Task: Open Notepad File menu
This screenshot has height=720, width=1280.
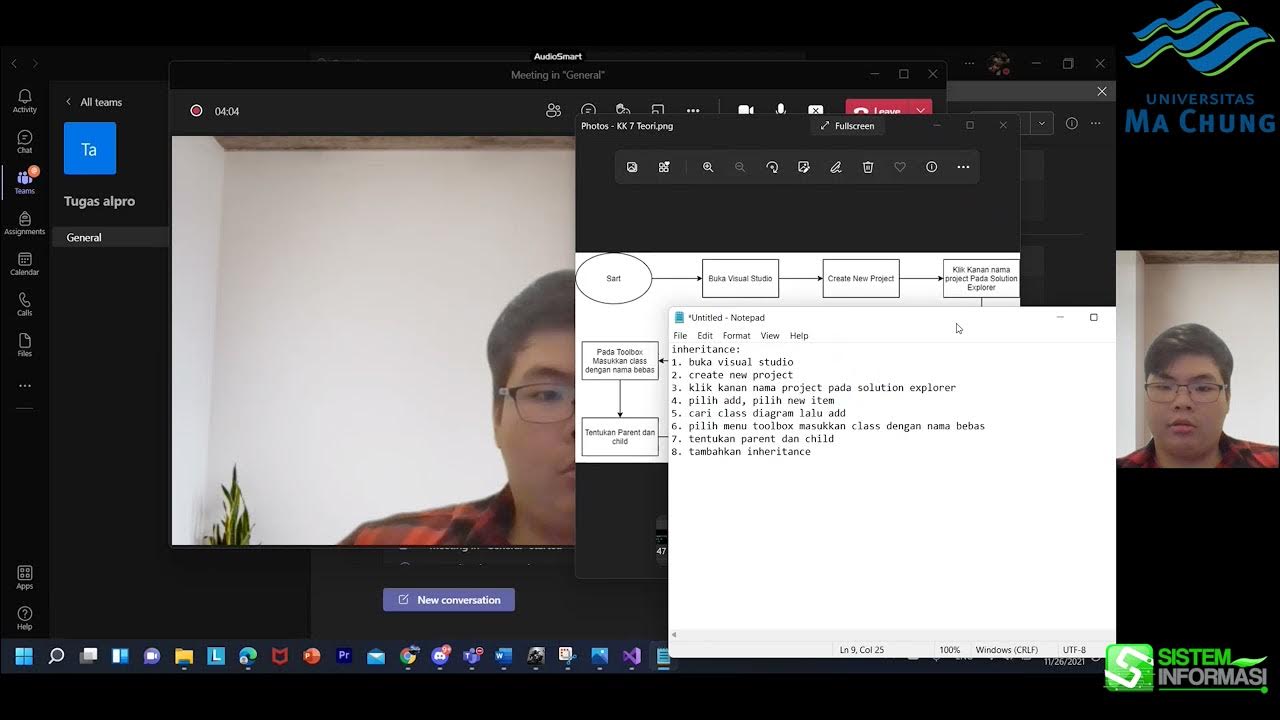Action: click(x=680, y=336)
